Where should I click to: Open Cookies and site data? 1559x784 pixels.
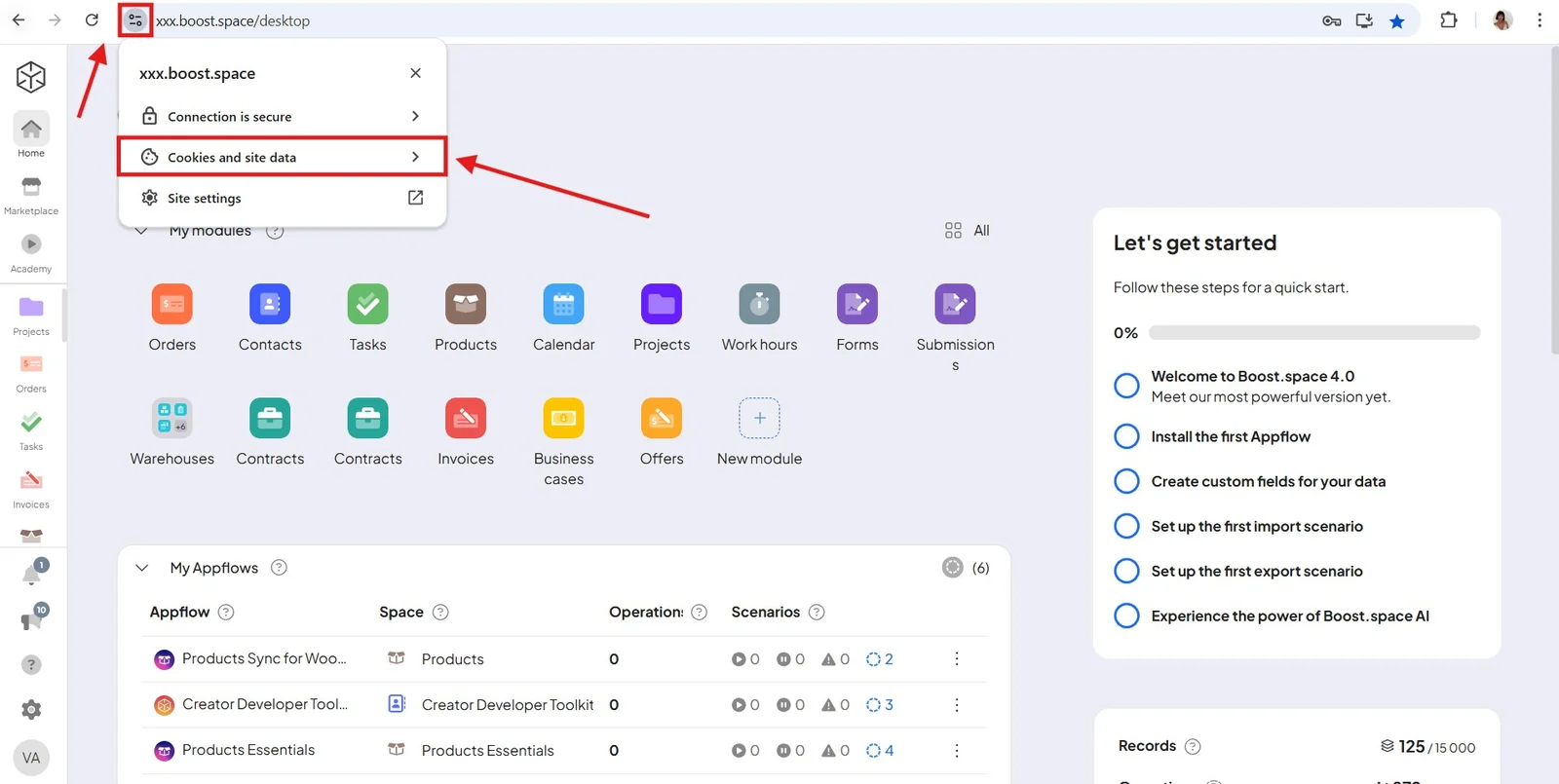tap(282, 157)
